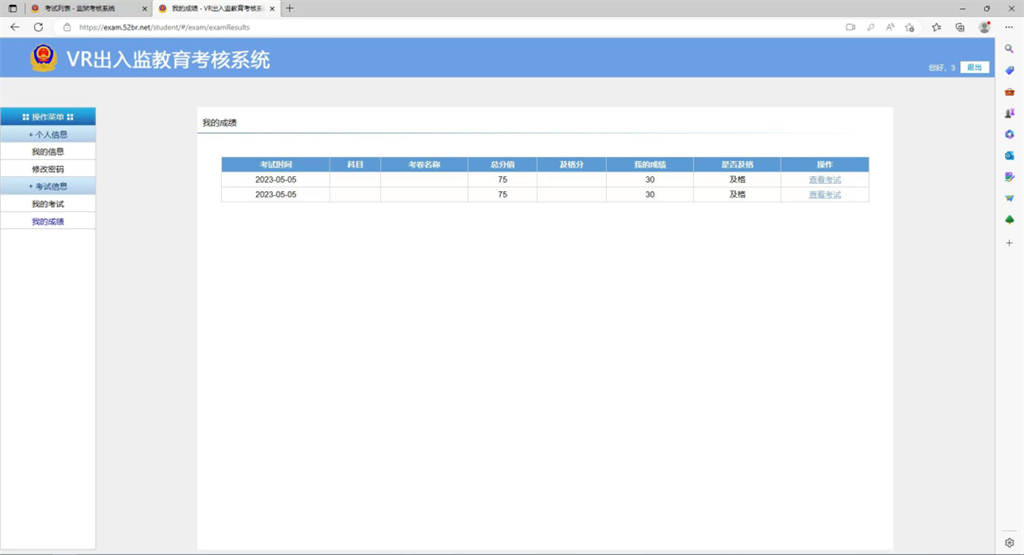Open the browser three-dots settings menu

click(x=1008, y=27)
